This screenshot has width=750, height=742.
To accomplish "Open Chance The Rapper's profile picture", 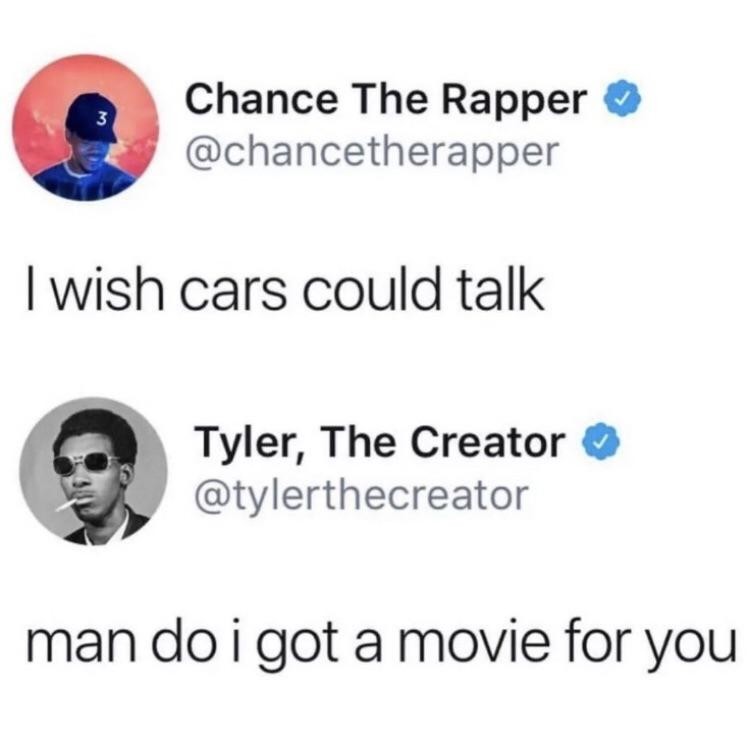I will point(86,128).
